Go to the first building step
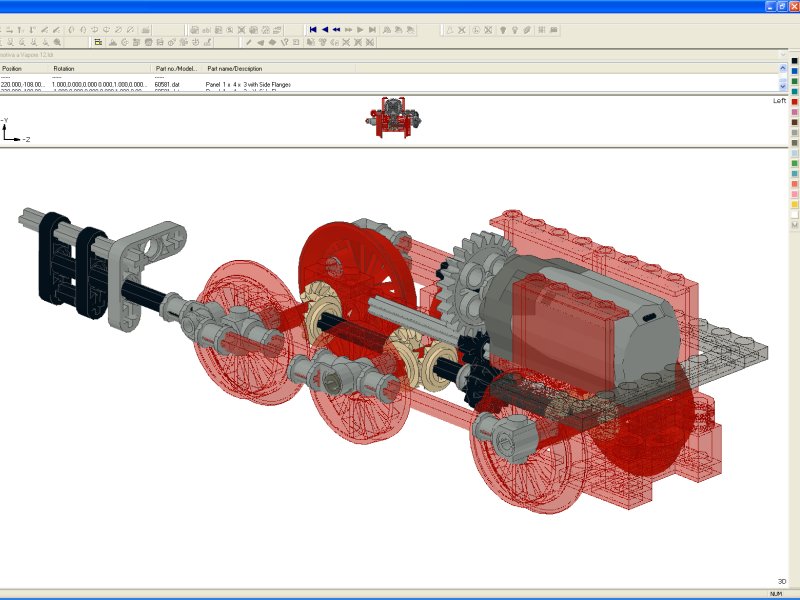 313,30
